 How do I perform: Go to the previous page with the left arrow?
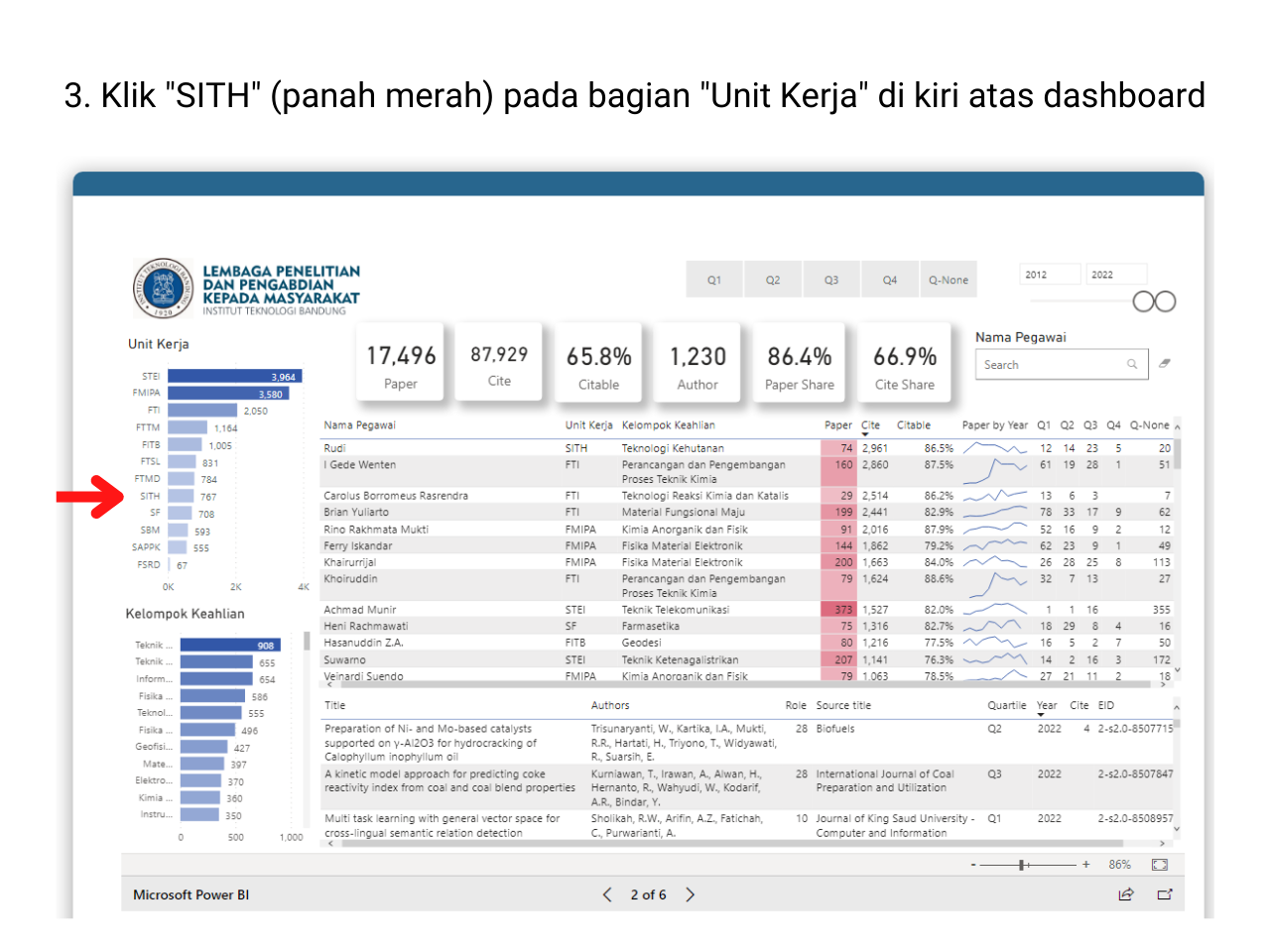(607, 894)
